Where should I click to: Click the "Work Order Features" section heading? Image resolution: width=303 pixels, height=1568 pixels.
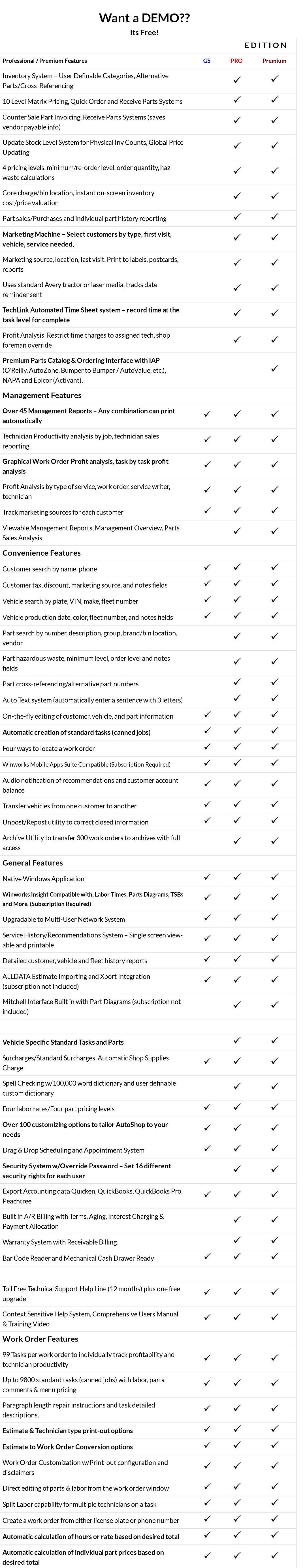point(40,1339)
